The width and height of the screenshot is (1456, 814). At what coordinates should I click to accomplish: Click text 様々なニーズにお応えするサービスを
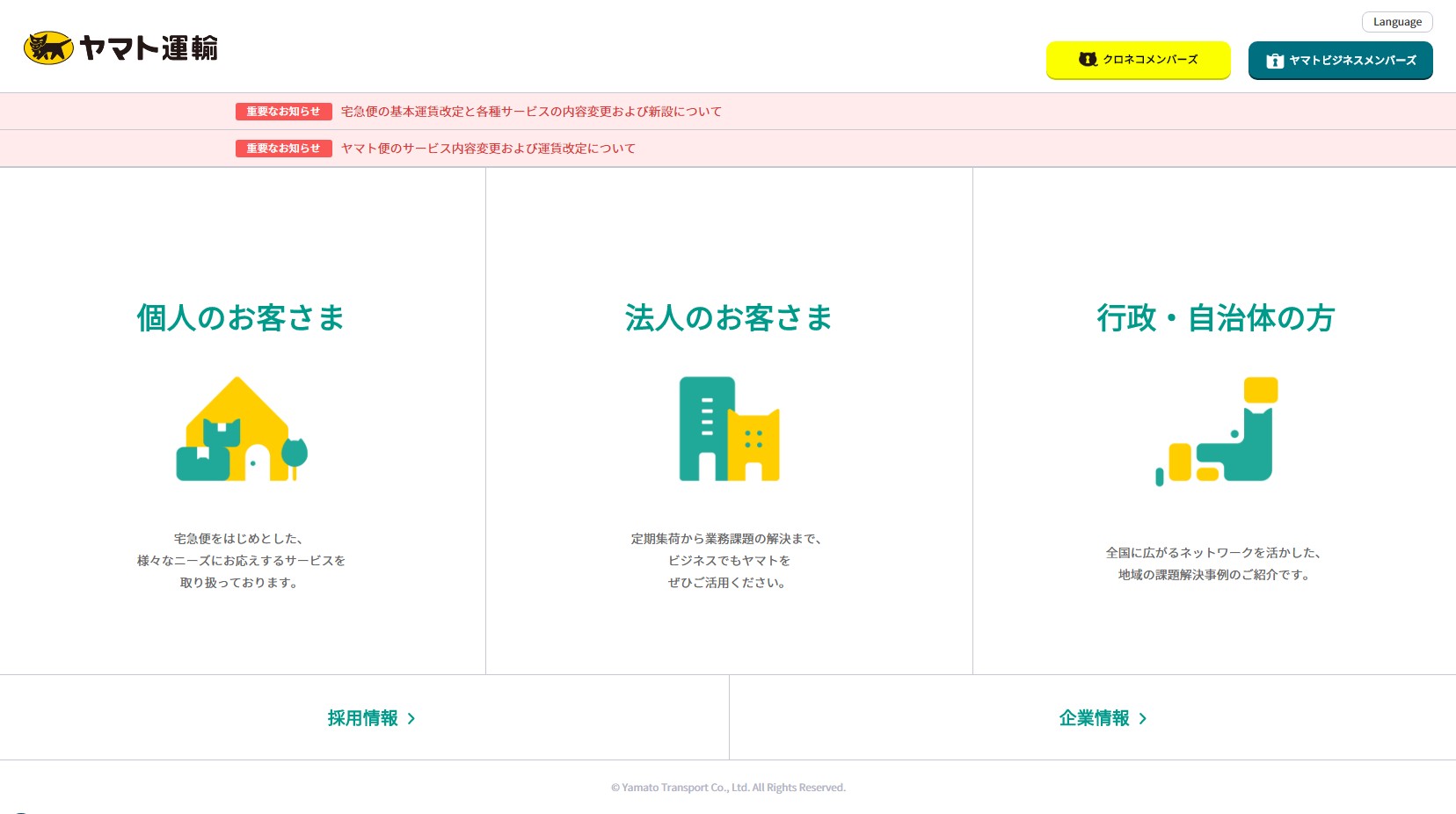(x=241, y=561)
